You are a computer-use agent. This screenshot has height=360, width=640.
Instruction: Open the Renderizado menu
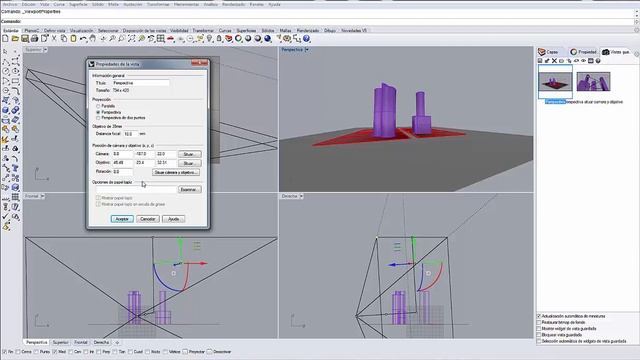point(233,4)
